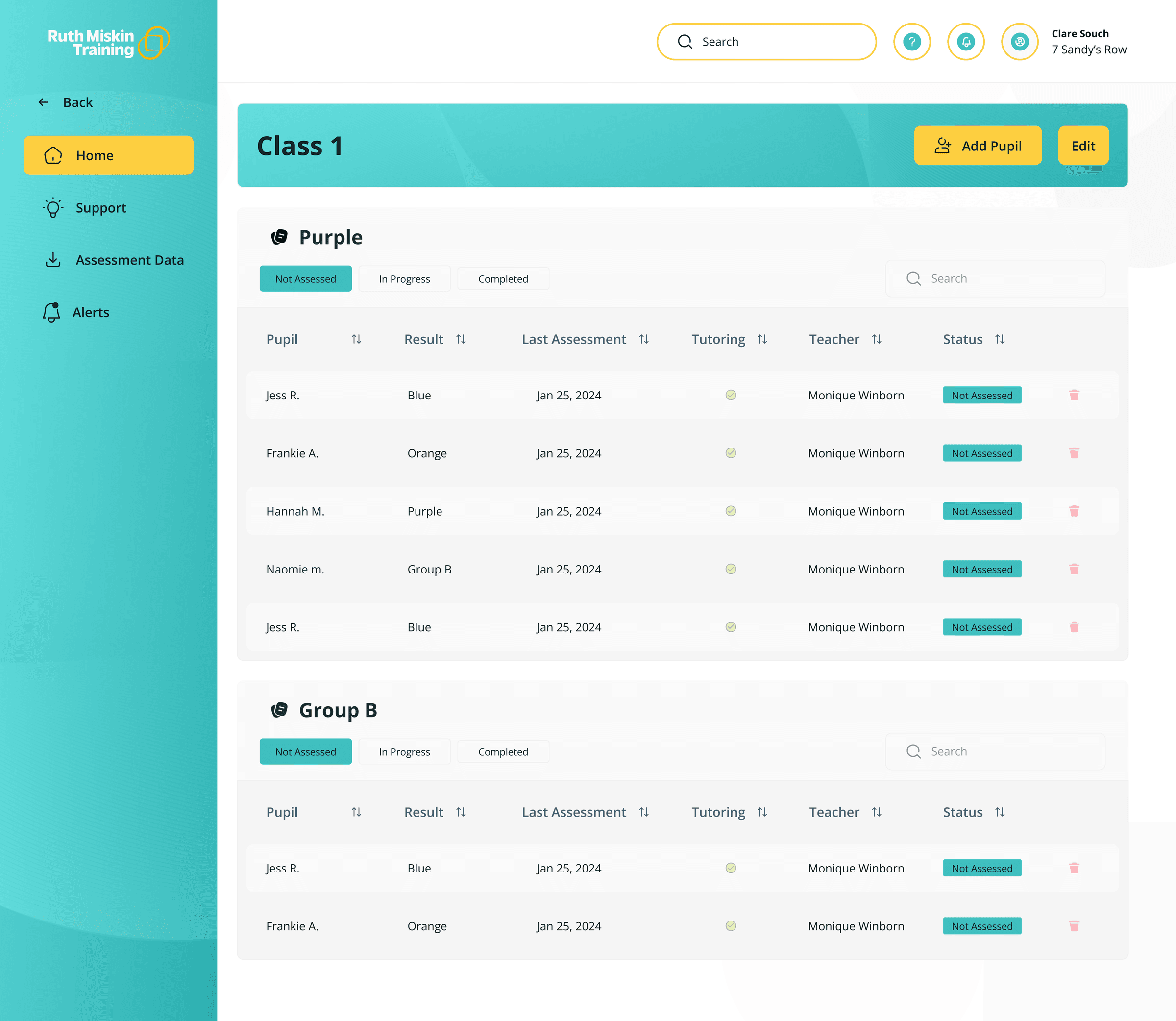Image resolution: width=1176 pixels, height=1021 pixels.
Task: Switch Group B to Completed tab
Action: click(503, 751)
